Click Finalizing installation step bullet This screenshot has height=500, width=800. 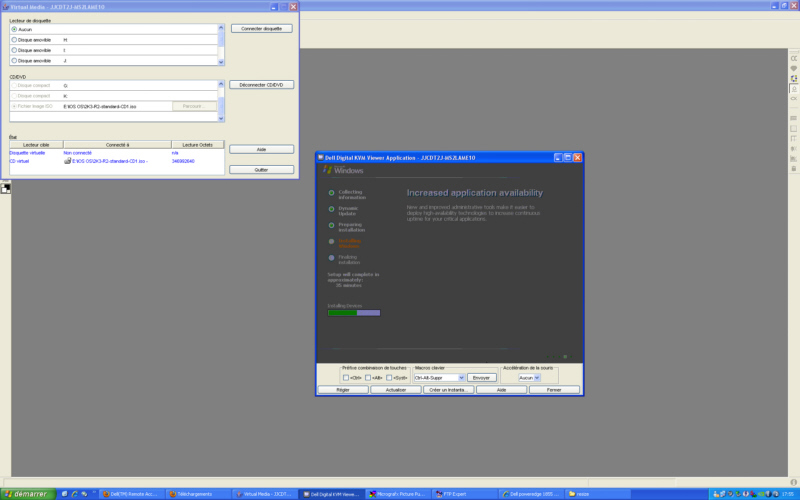[x=332, y=258]
